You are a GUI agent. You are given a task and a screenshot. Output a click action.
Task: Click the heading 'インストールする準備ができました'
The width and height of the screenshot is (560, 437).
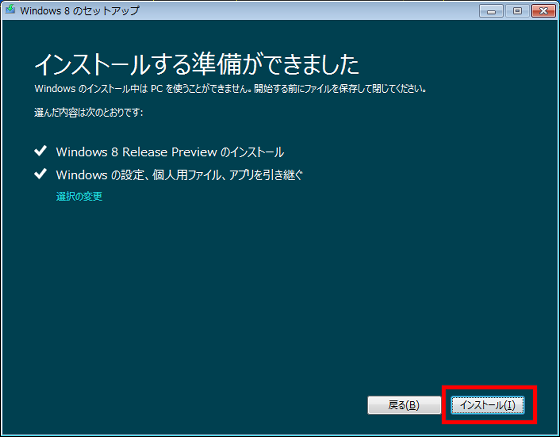(x=197, y=64)
